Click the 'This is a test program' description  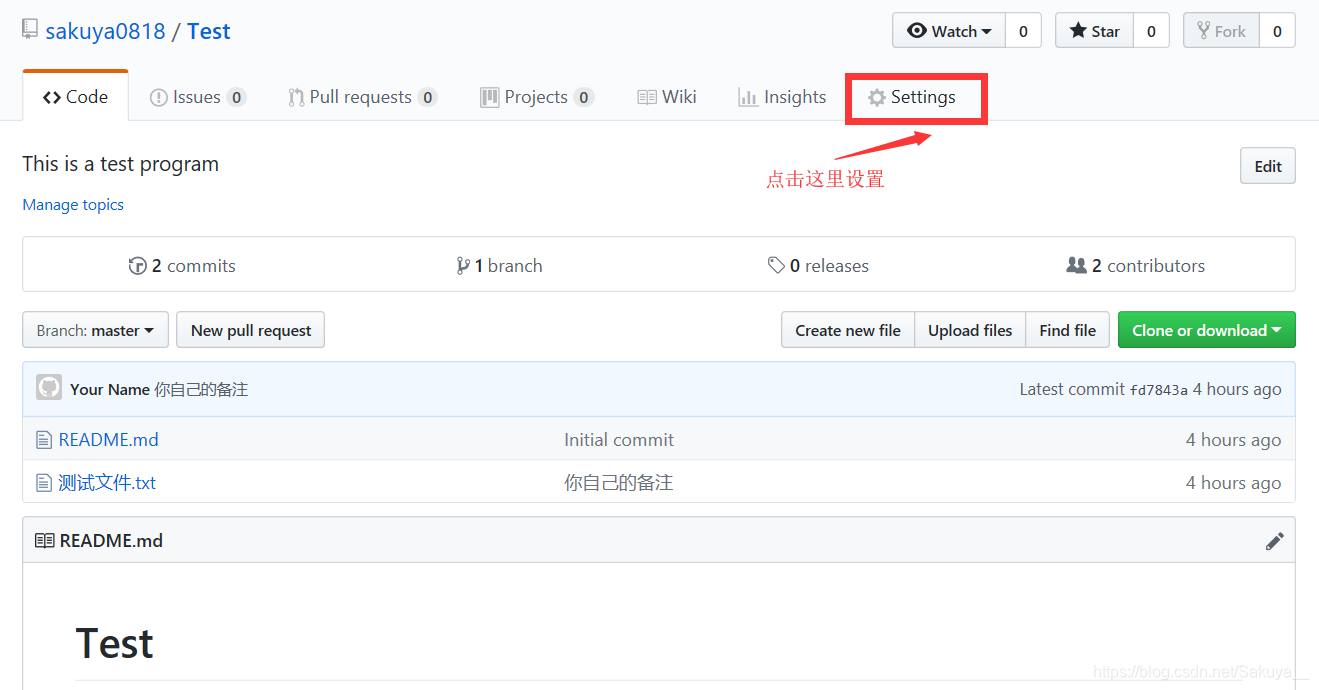point(120,164)
